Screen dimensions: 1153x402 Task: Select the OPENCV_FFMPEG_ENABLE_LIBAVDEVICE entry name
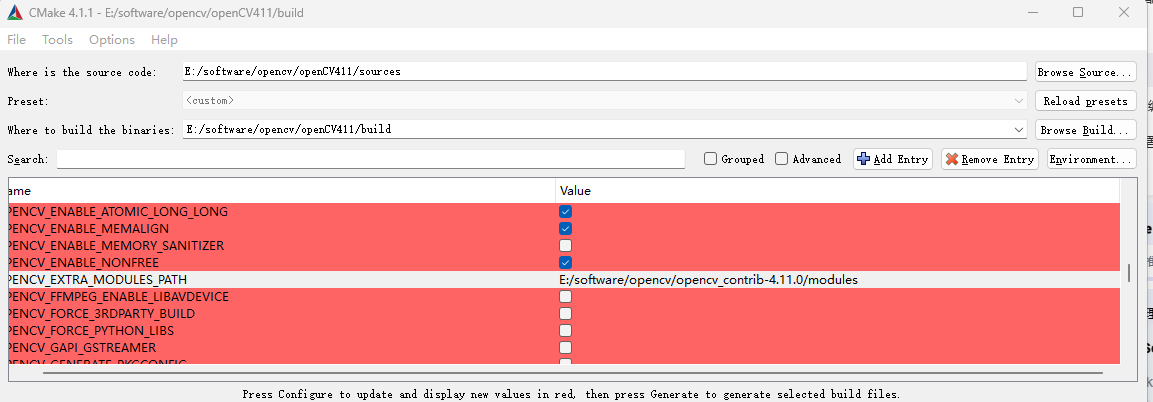coord(118,297)
